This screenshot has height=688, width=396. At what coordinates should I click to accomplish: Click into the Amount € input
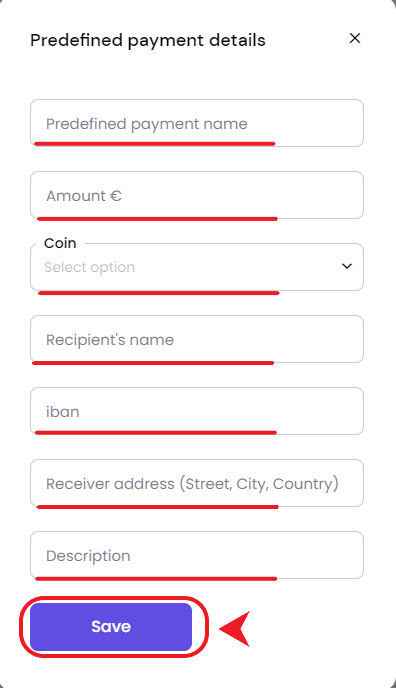point(197,195)
